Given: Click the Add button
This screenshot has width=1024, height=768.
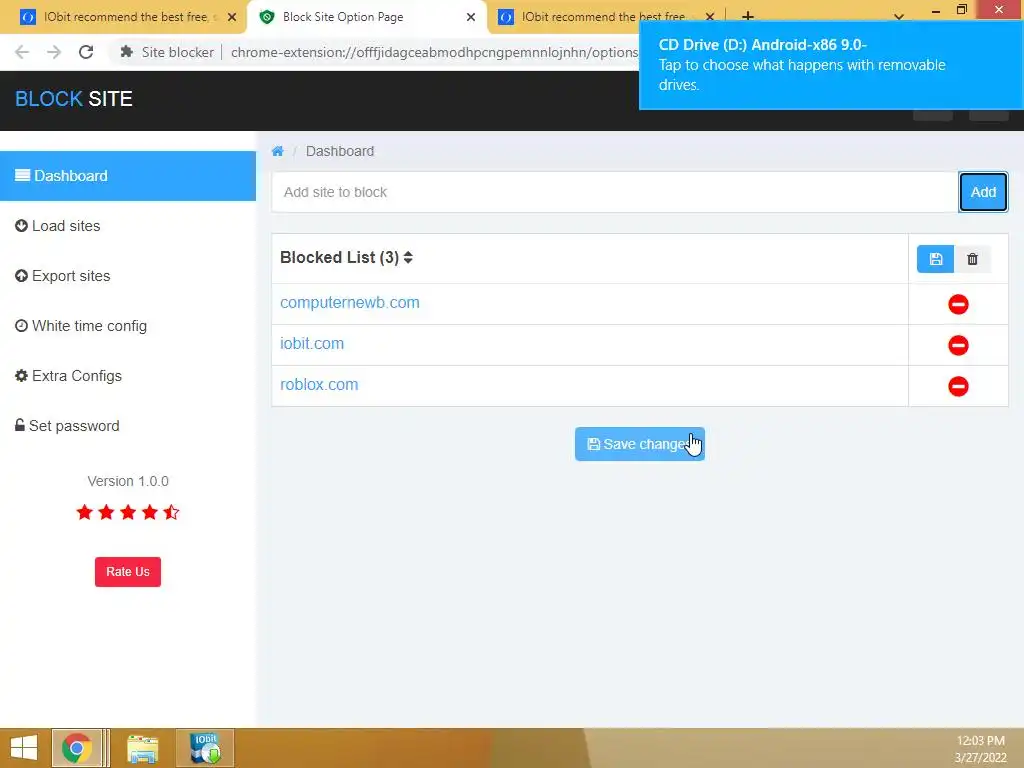Looking at the screenshot, I should pos(983,192).
